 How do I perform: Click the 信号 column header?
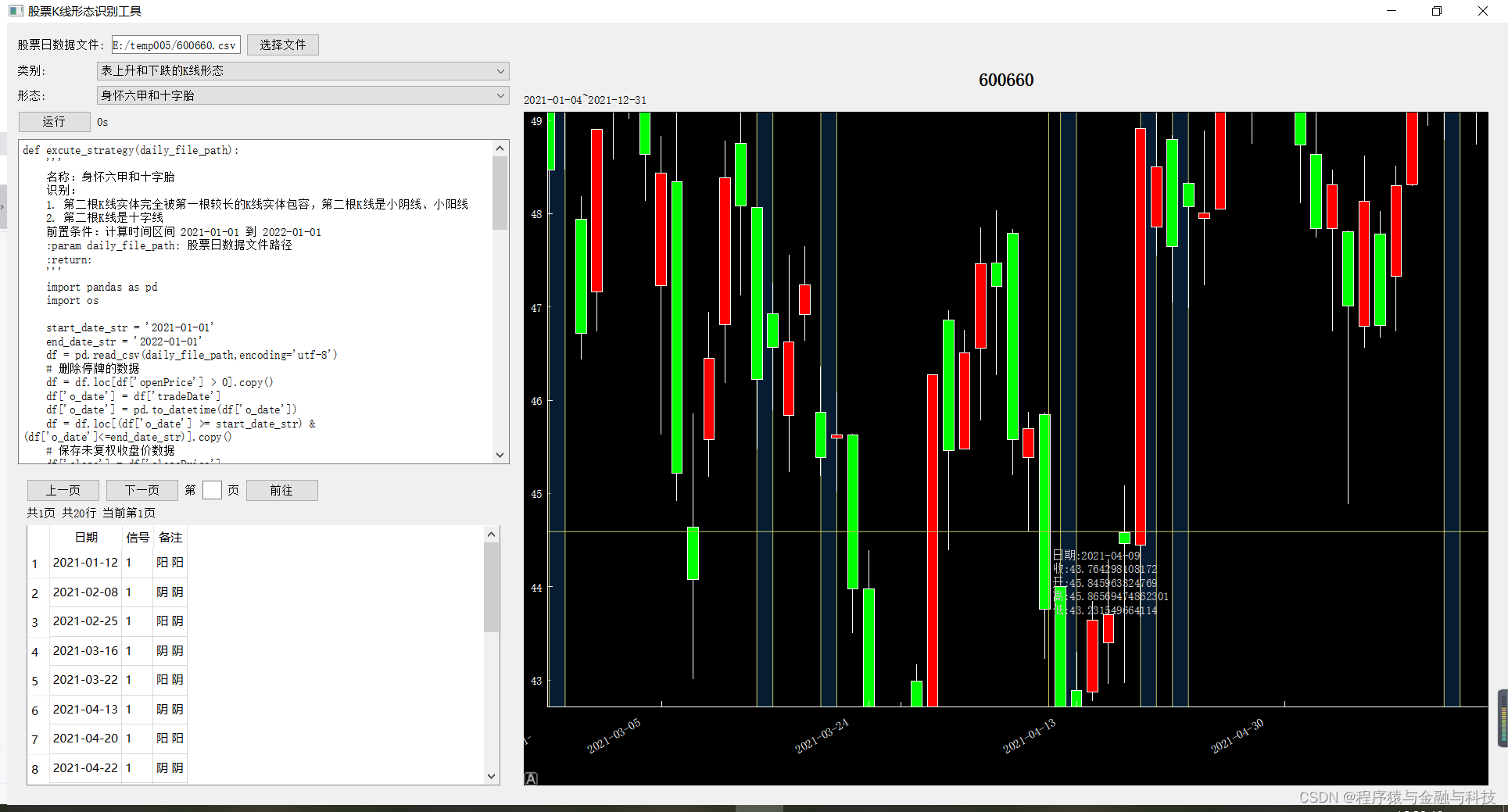pyautogui.click(x=138, y=538)
